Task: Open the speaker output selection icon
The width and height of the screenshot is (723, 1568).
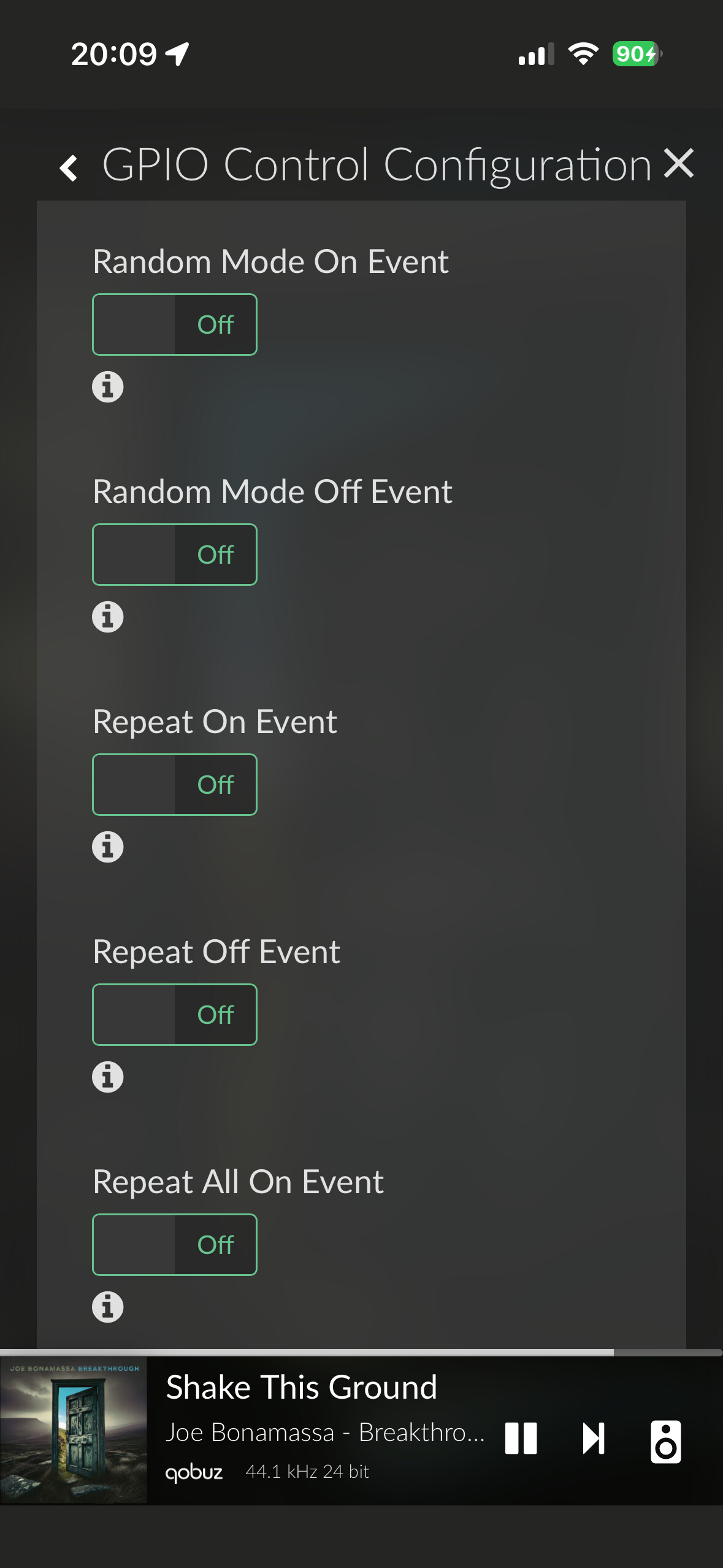Action: (x=665, y=1441)
